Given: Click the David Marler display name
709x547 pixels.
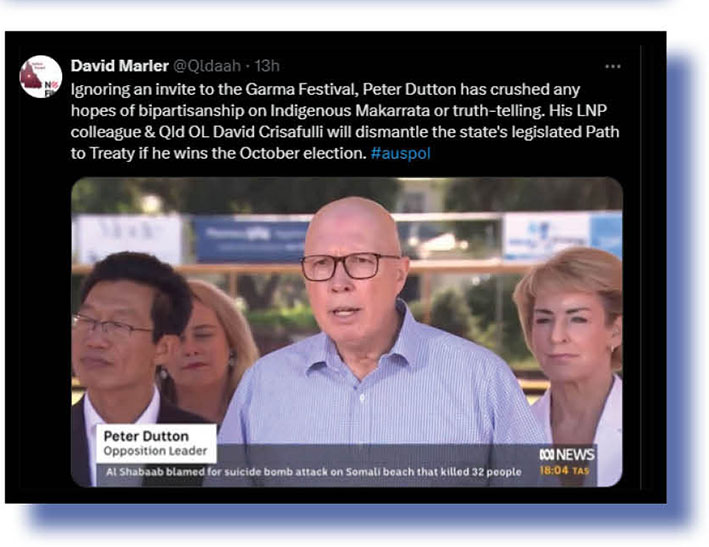Looking at the screenshot, I should [x=119, y=66].
